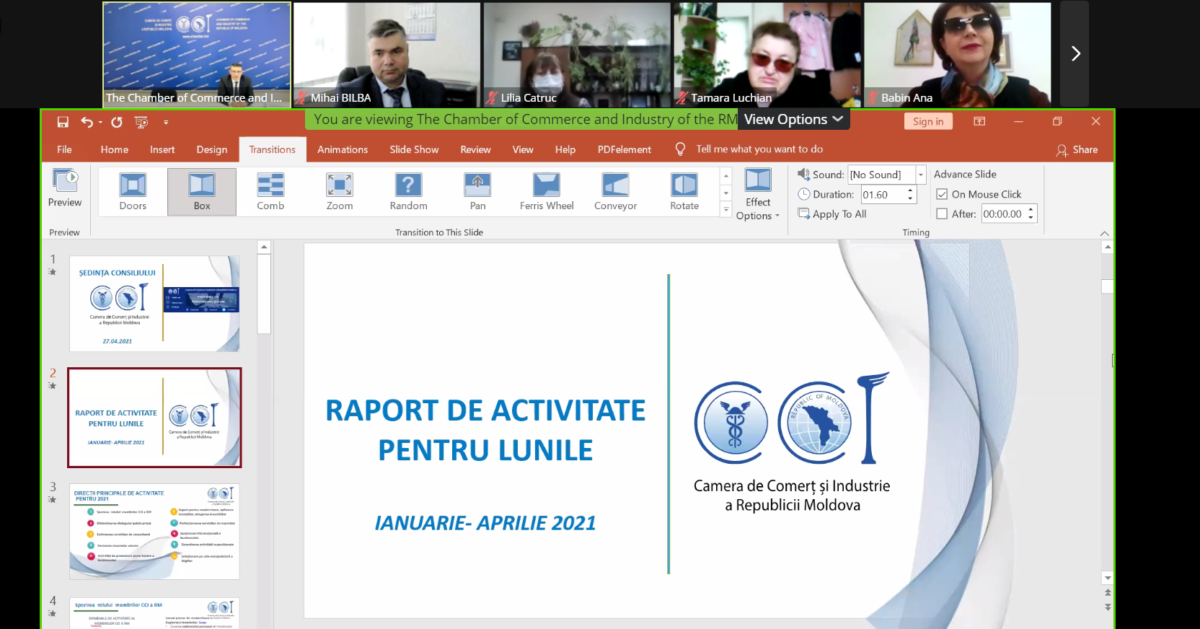Increase the transition Duration with the up stepper
Image resolution: width=1200 pixels, height=629 pixels.
tap(910, 190)
